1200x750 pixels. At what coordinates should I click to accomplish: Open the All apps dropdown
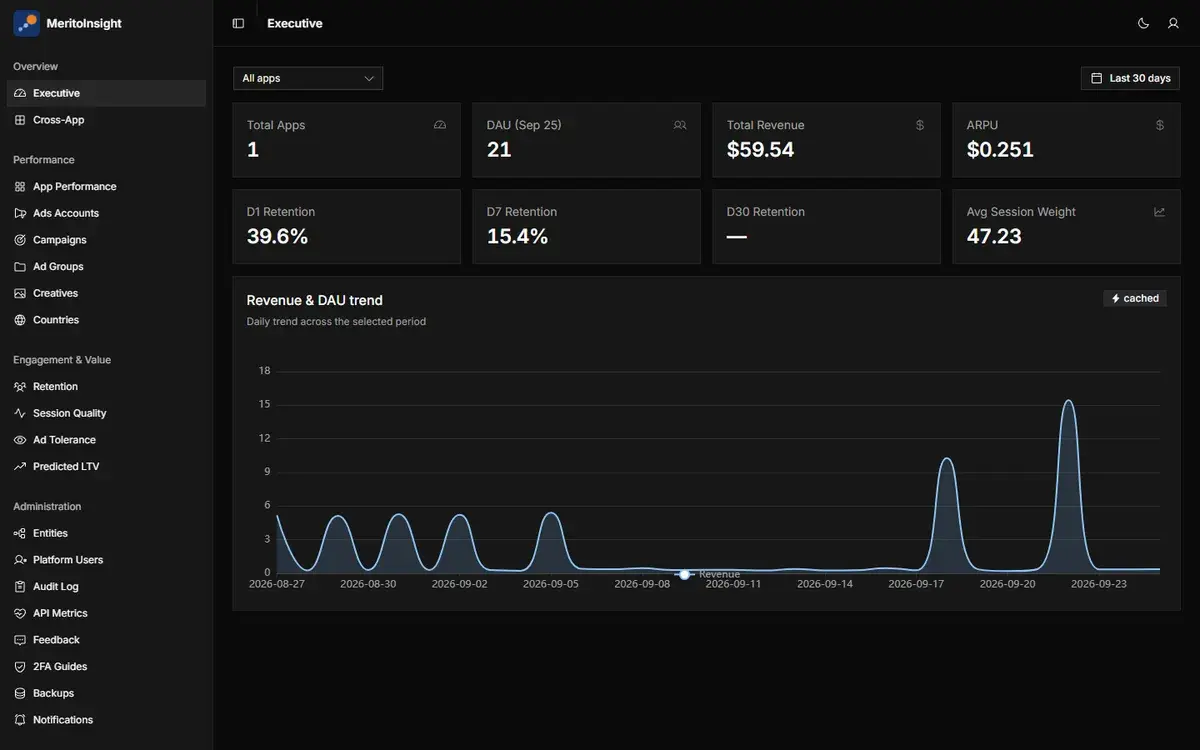click(x=308, y=78)
